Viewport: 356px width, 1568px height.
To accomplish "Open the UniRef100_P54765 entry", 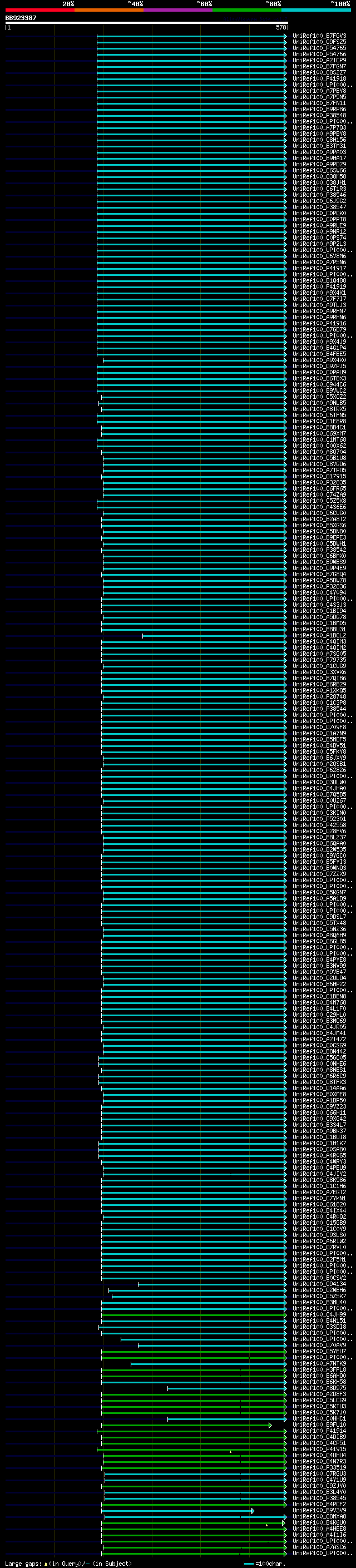I will tap(319, 48).
